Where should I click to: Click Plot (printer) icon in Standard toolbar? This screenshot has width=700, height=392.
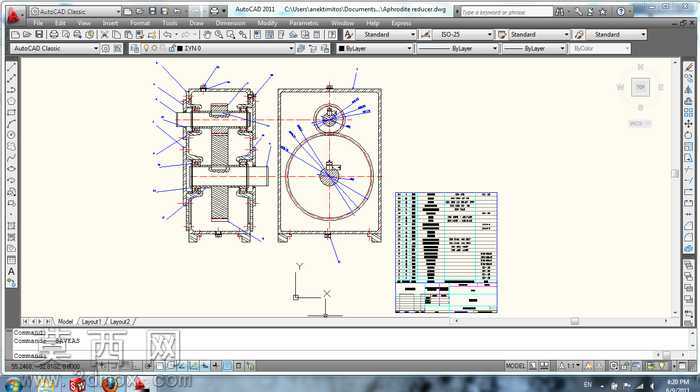pyautogui.click(x=54, y=34)
